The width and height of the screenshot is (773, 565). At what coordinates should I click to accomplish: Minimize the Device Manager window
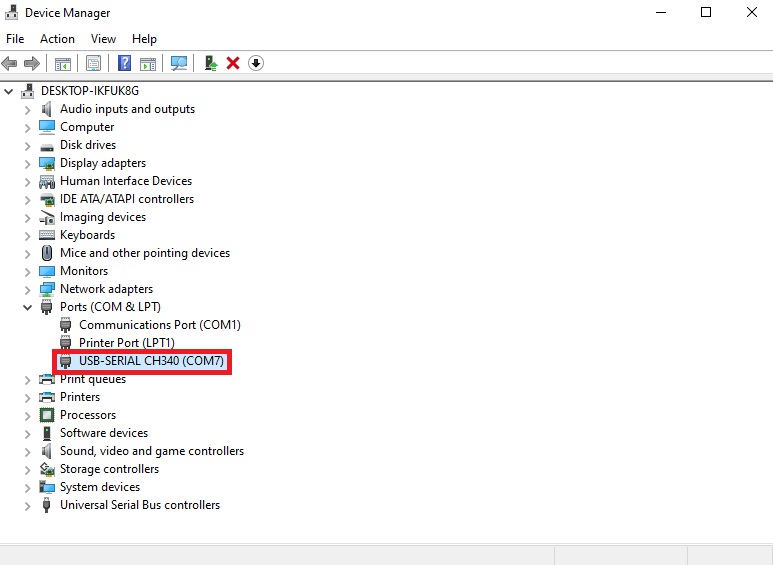[661, 12]
